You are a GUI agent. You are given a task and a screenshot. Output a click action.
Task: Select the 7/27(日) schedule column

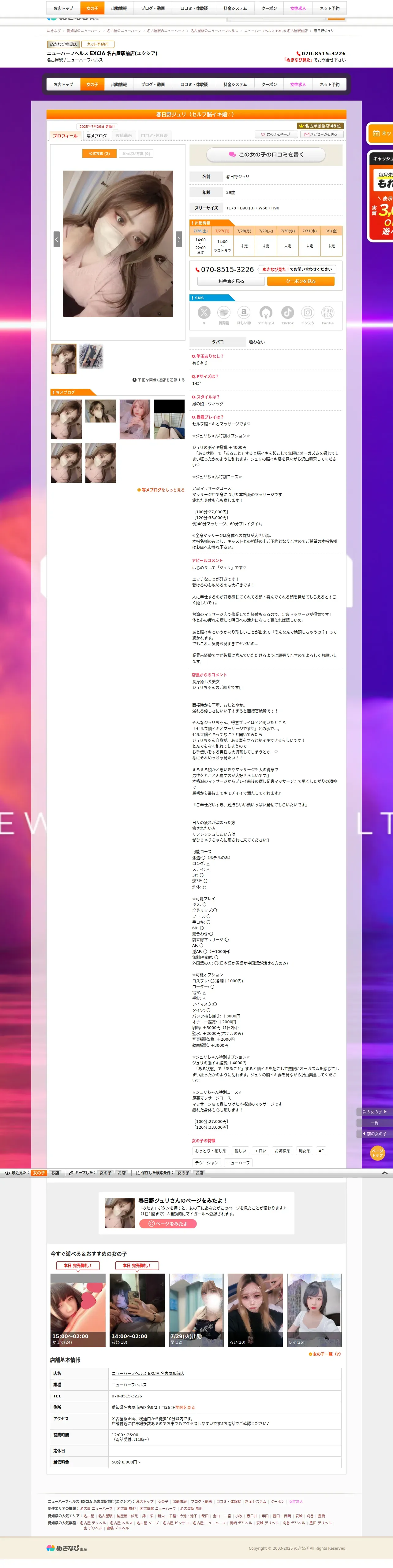(x=223, y=231)
